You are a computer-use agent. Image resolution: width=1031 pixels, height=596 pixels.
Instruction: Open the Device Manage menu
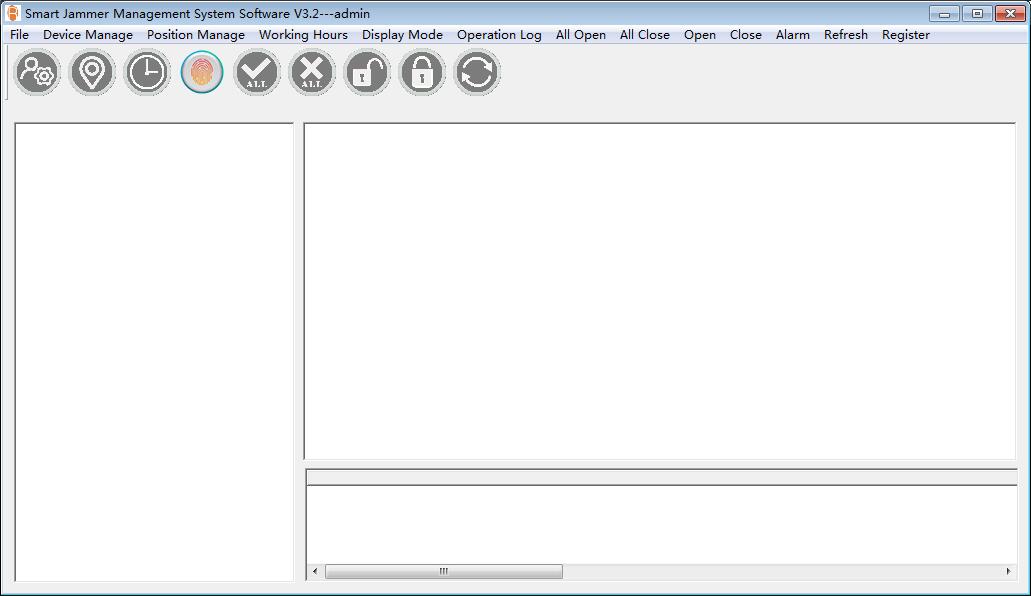[x=88, y=35]
